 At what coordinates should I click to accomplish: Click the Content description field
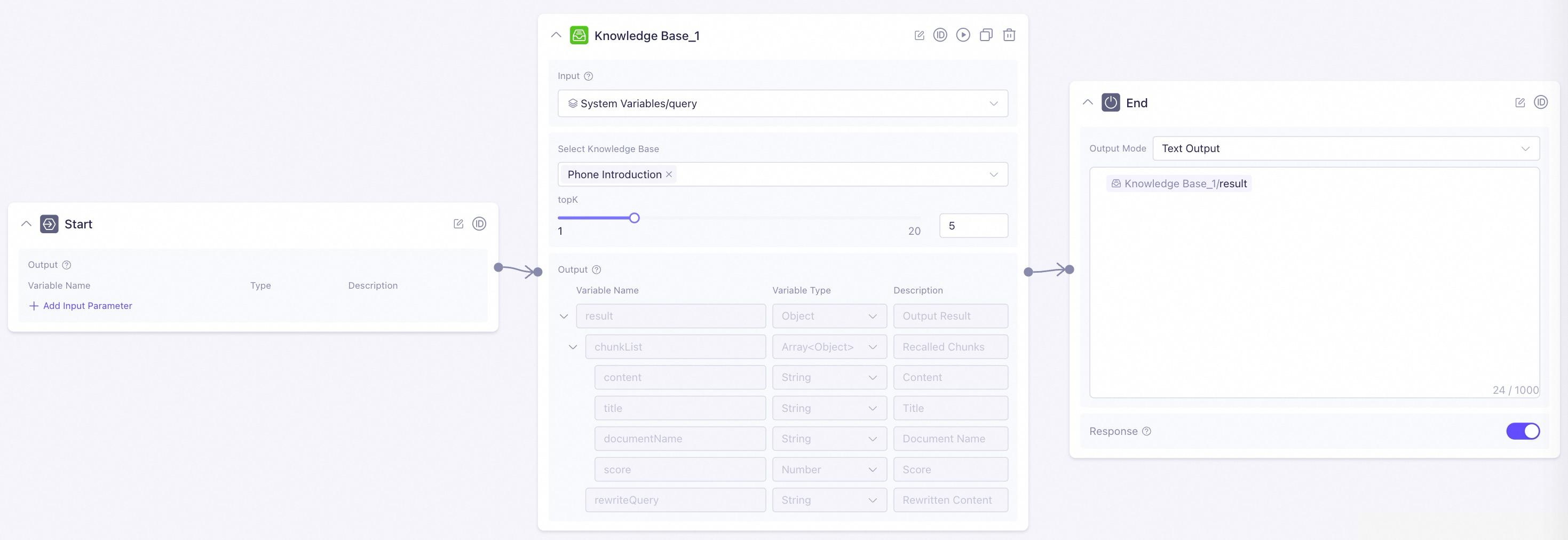point(951,377)
